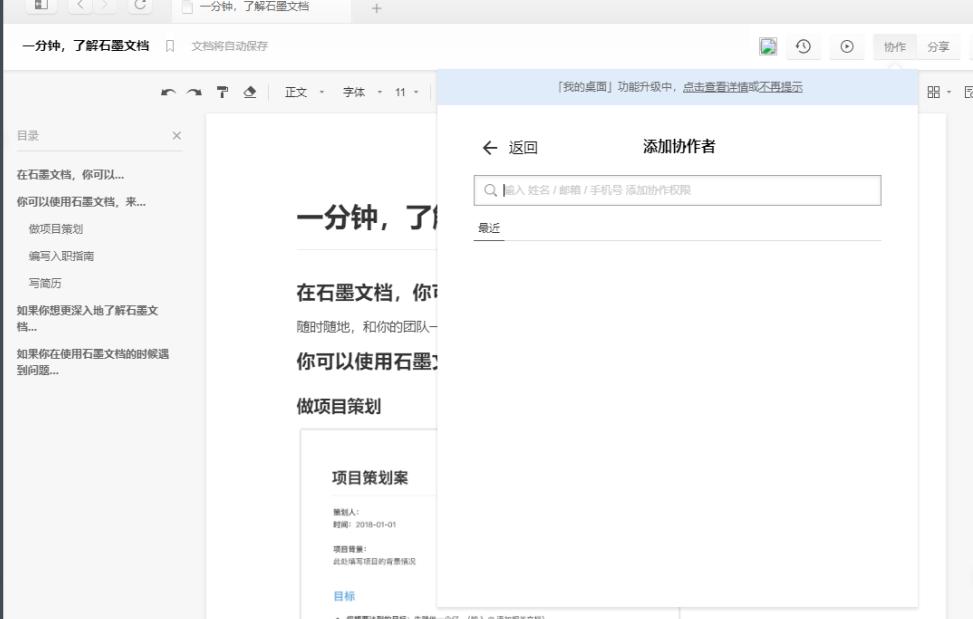Click the 分享 share button

pyautogui.click(x=938, y=47)
